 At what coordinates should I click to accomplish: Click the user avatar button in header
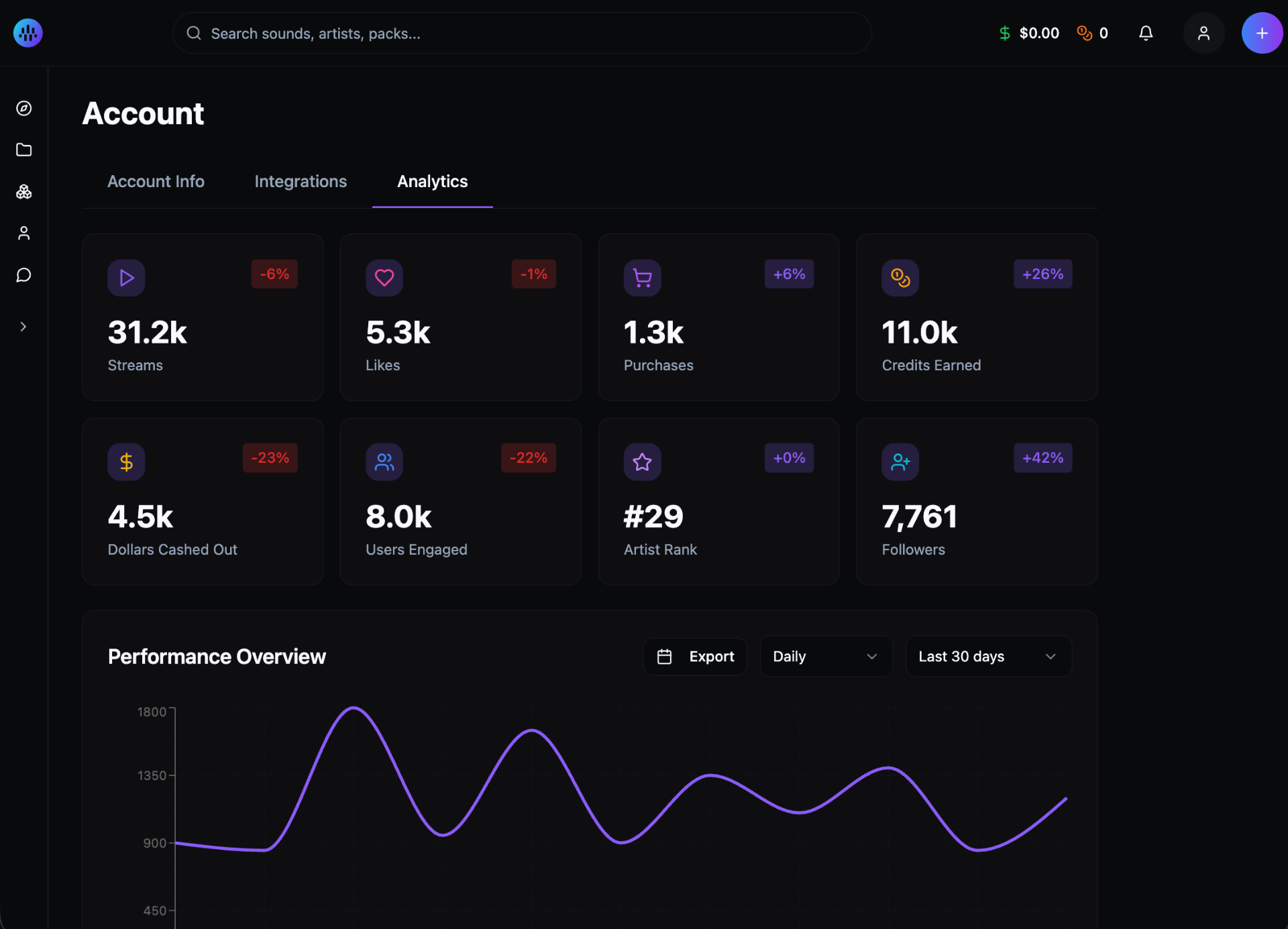tap(1203, 33)
